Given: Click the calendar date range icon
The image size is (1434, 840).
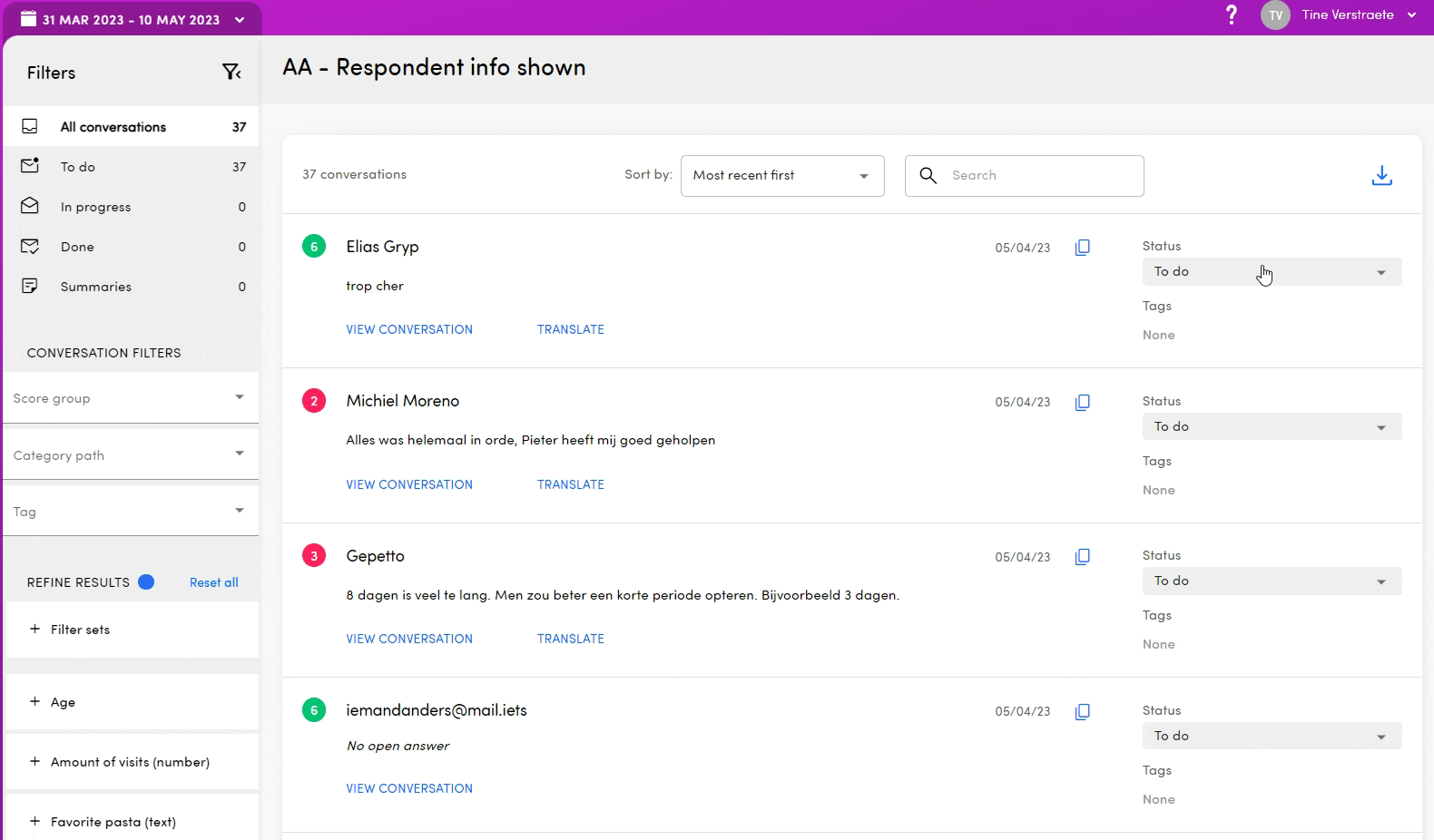Looking at the screenshot, I should 29,19.
